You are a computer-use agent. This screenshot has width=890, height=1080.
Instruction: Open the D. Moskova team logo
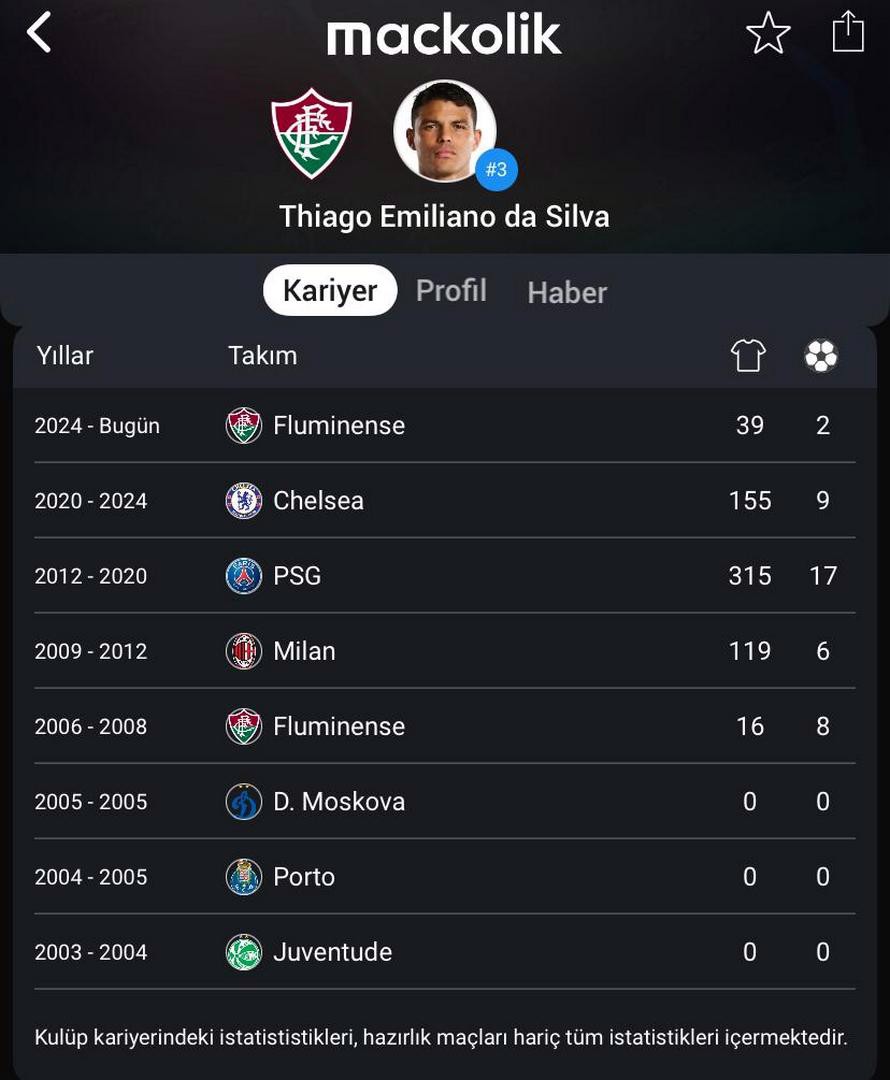click(244, 802)
